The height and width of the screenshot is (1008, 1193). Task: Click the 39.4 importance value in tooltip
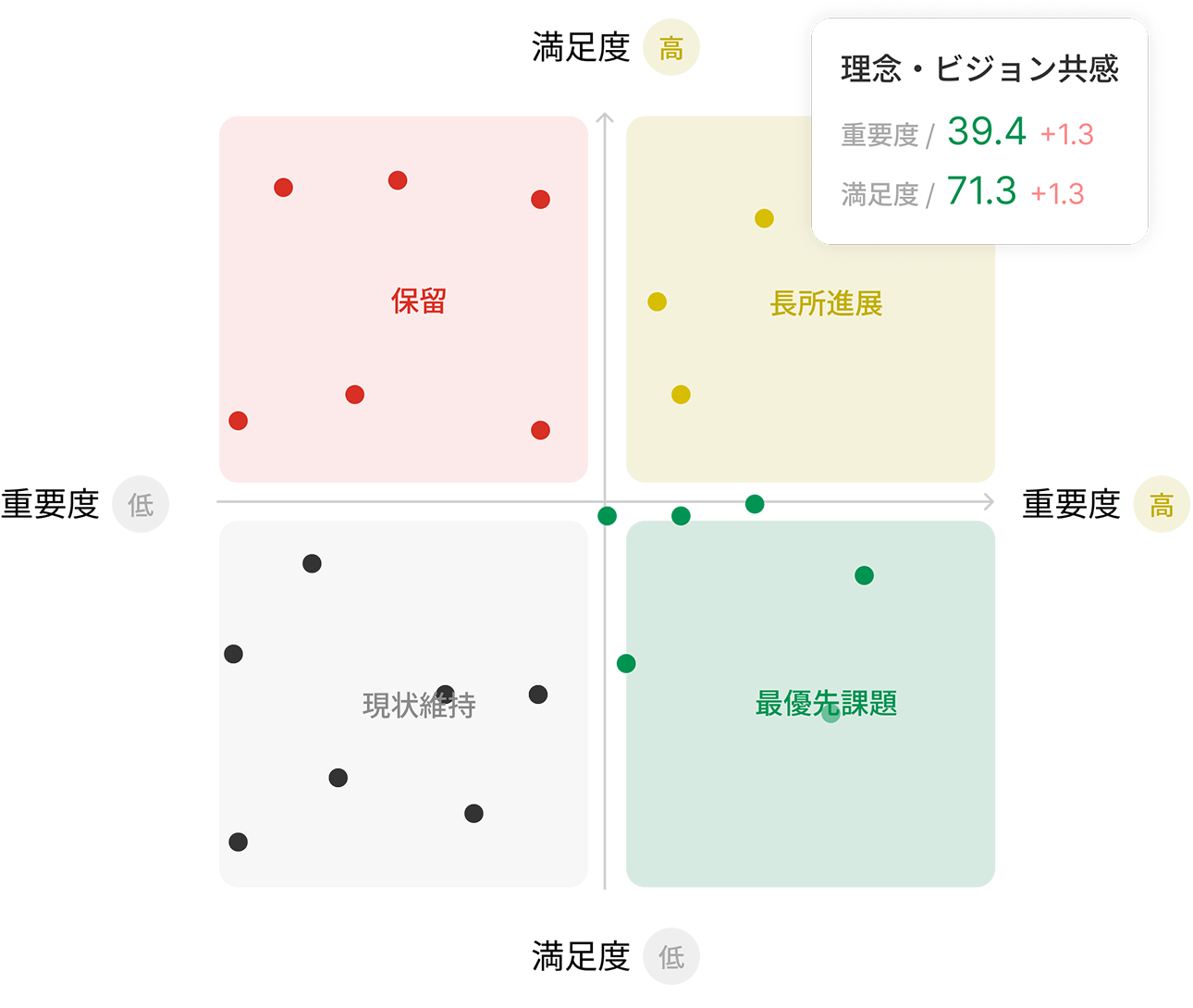click(x=987, y=131)
